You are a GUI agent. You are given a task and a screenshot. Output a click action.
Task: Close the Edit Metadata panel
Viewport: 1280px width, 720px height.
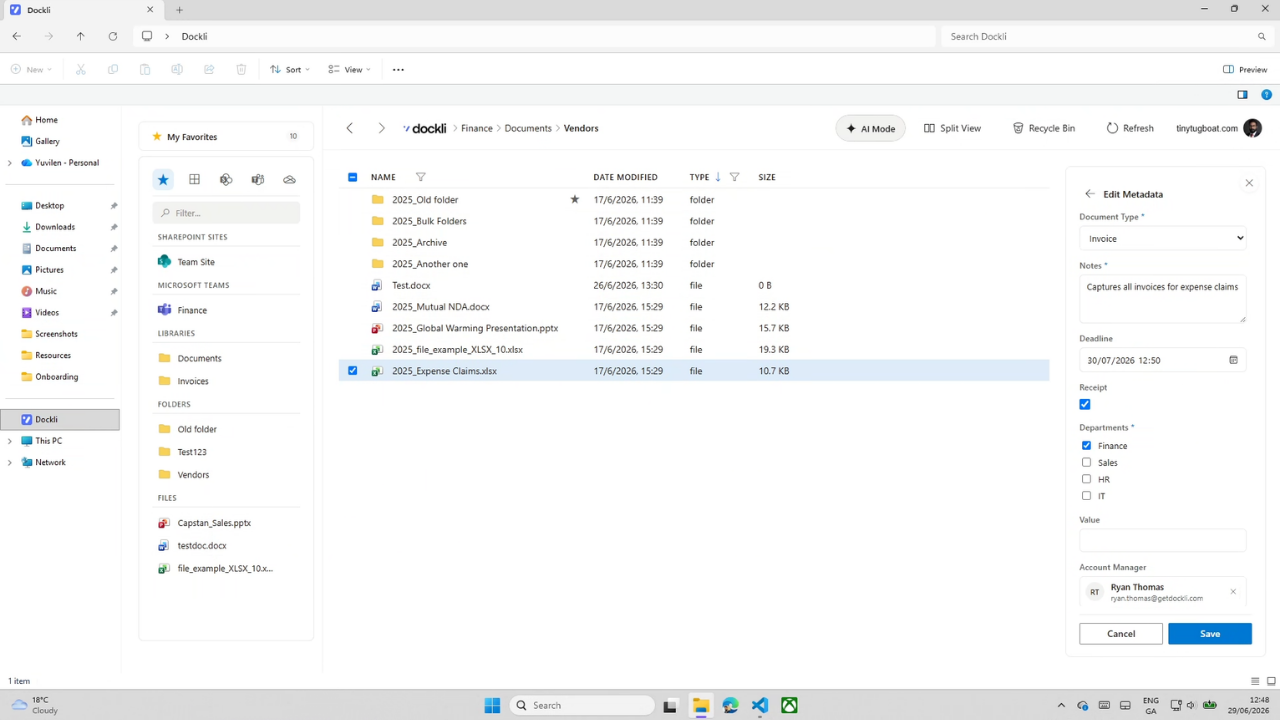tap(1249, 183)
